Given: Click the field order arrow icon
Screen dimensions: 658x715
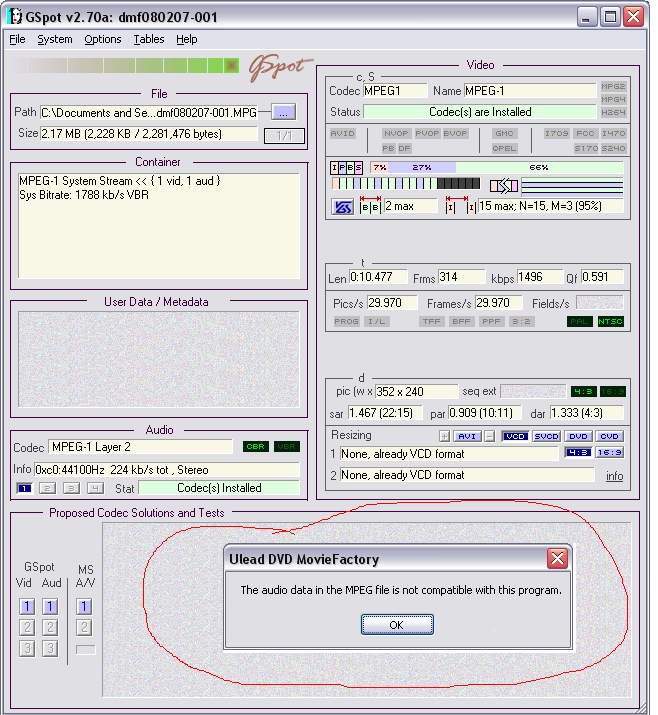Looking at the screenshot, I should pyautogui.click(x=504, y=186).
